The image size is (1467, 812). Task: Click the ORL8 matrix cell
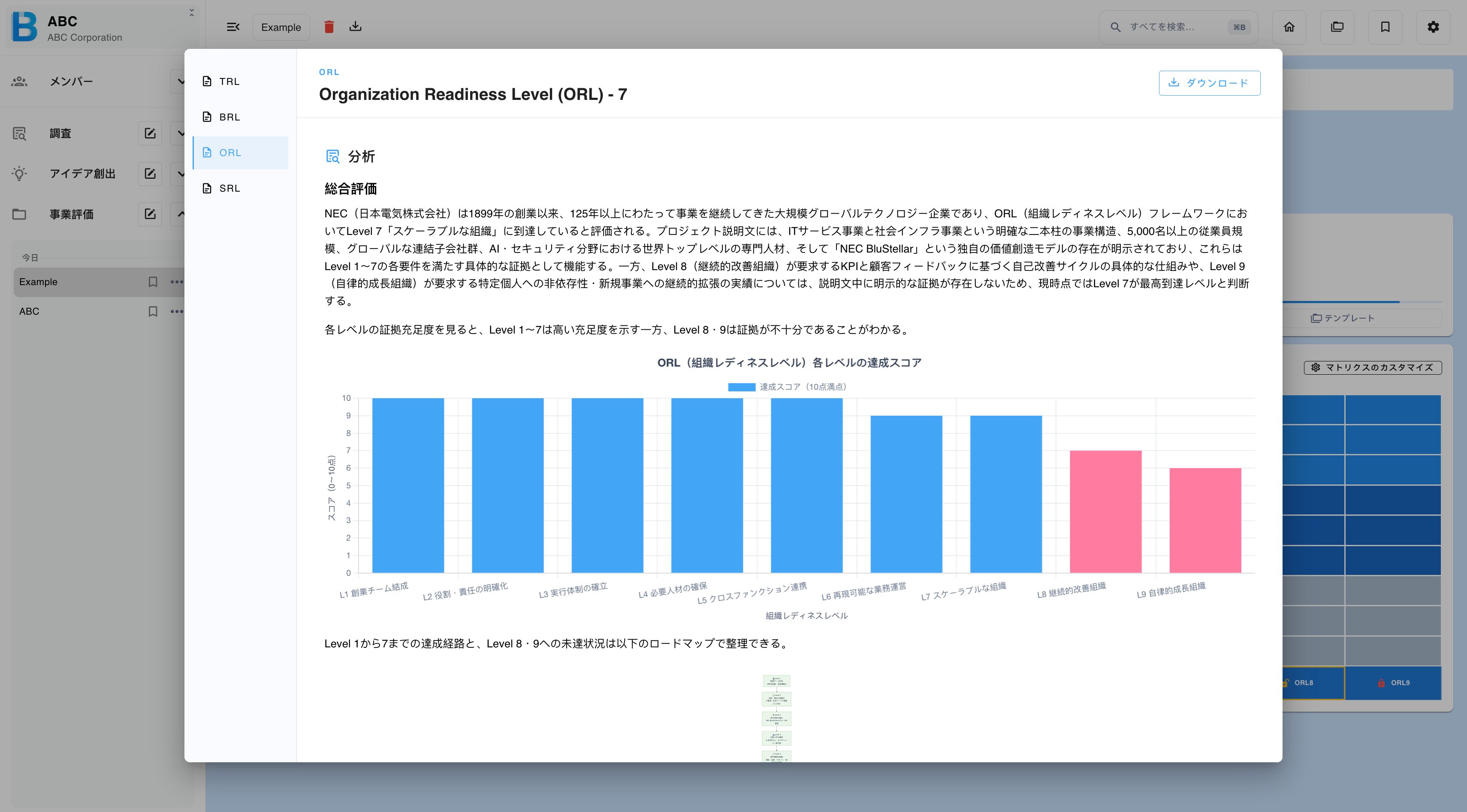coord(1313,682)
